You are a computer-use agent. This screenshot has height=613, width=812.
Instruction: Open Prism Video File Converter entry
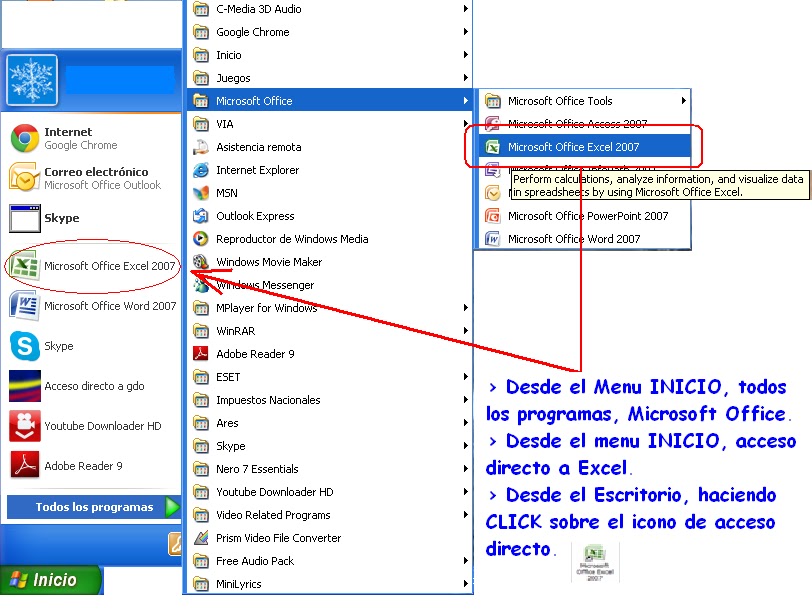(278, 538)
